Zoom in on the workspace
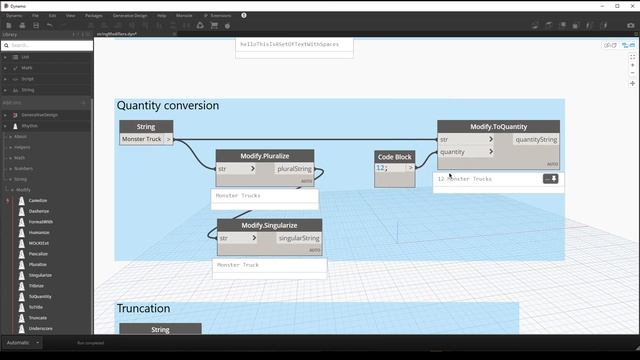 click(633, 65)
